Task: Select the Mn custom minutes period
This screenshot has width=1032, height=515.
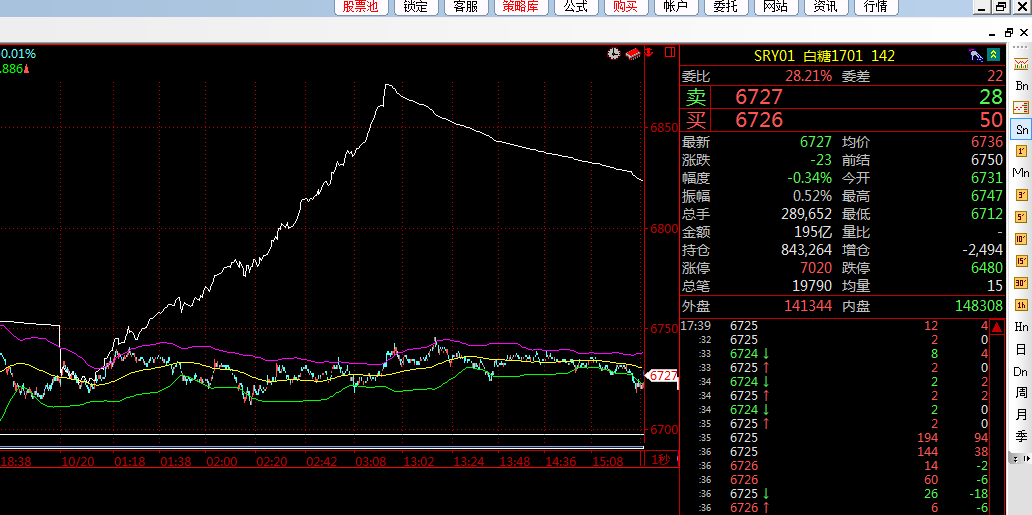Action: click(1021, 173)
